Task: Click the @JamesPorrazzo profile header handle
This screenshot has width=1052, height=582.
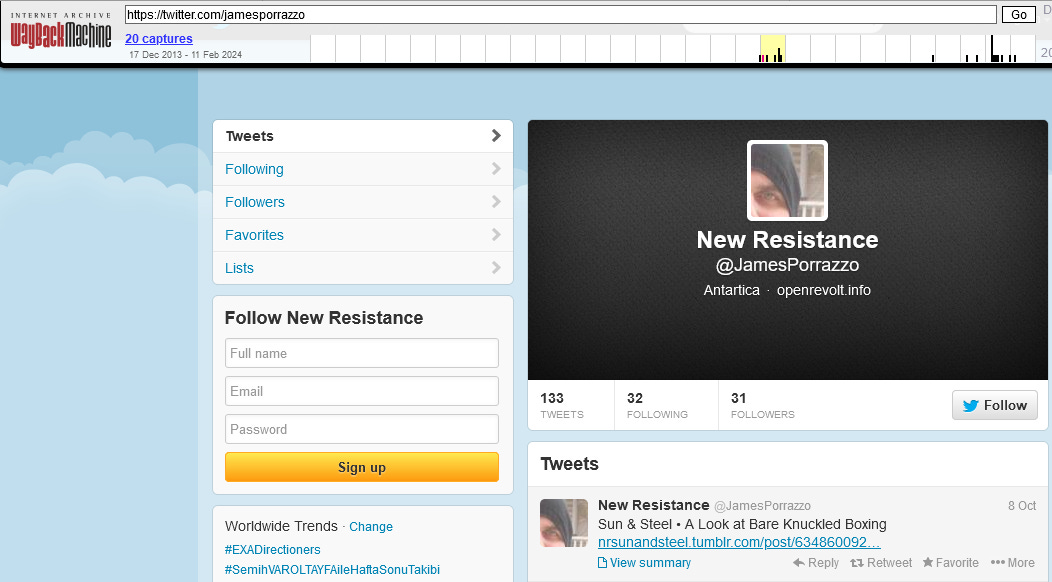Action: [x=787, y=265]
